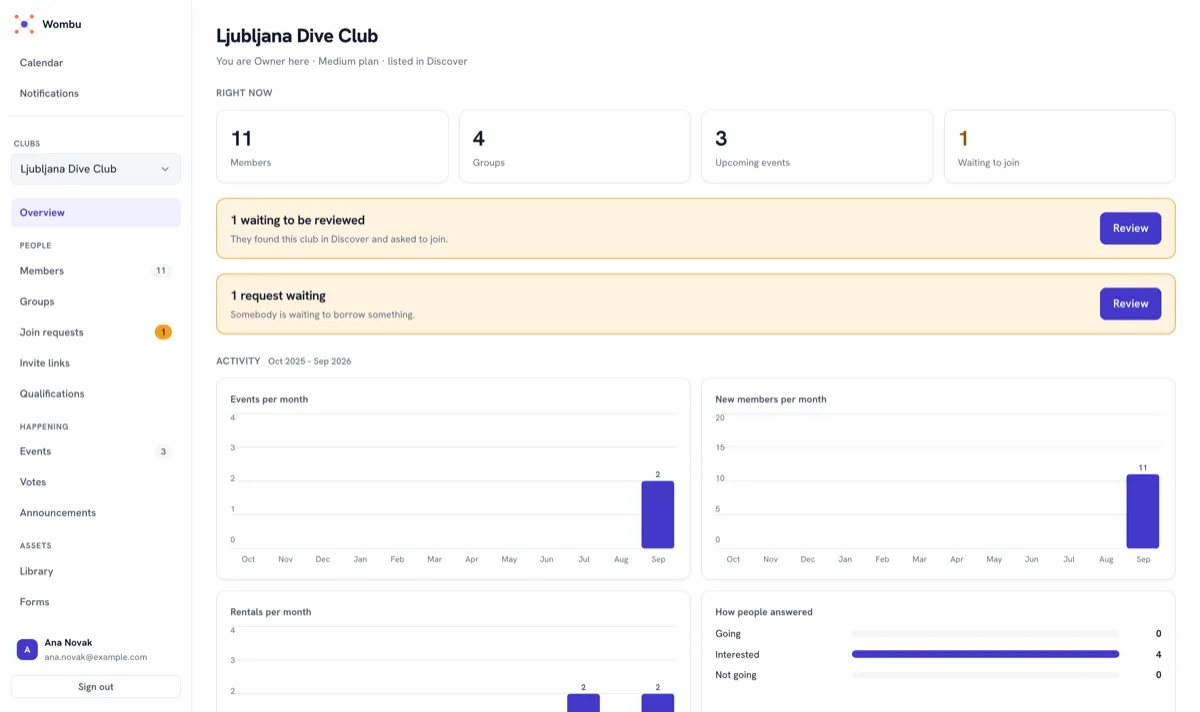Click '1 waiting to be reviewed' heading
The width and height of the screenshot is (1200, 712).
[x=298, y=220]
